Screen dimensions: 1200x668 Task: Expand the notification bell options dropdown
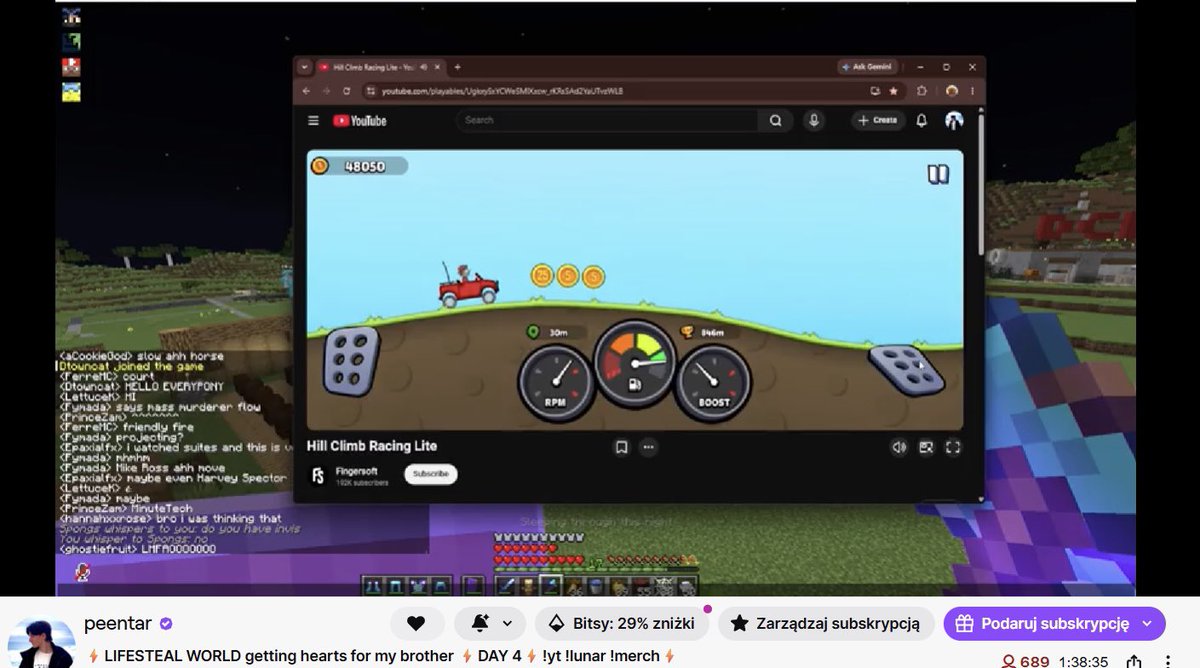[x=507, y=623]
